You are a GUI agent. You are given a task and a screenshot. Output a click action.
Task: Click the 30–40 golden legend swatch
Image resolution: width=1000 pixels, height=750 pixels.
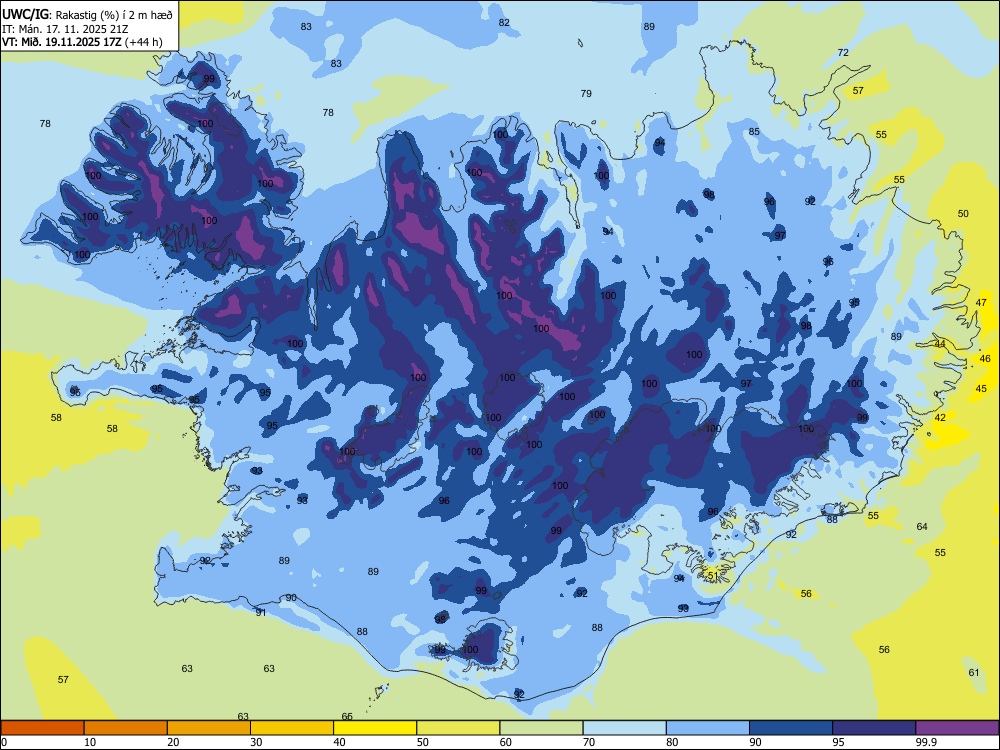coord(292,728)
